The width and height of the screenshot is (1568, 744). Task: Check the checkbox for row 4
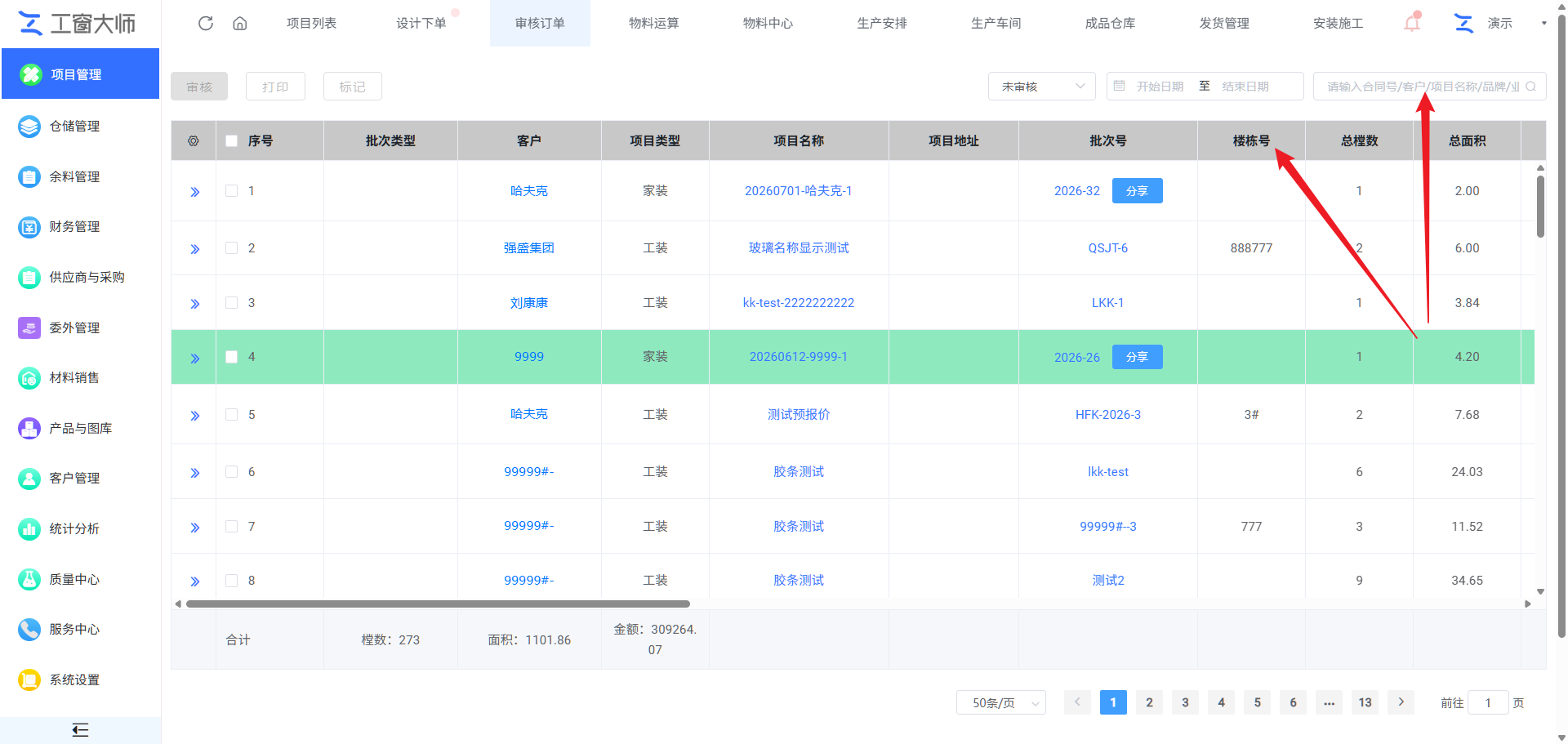(232, 357)
